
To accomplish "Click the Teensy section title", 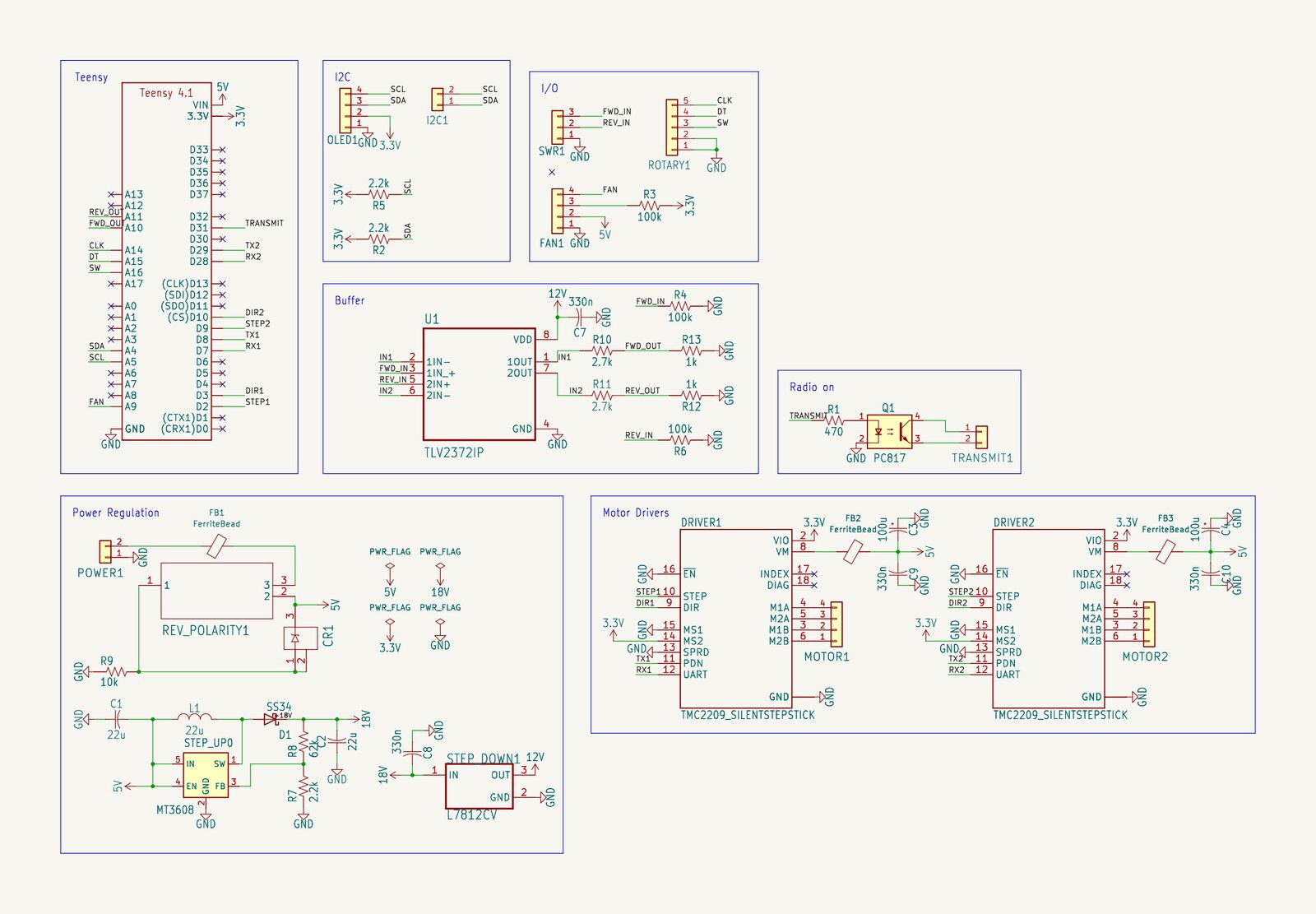I will click(91, 77).
